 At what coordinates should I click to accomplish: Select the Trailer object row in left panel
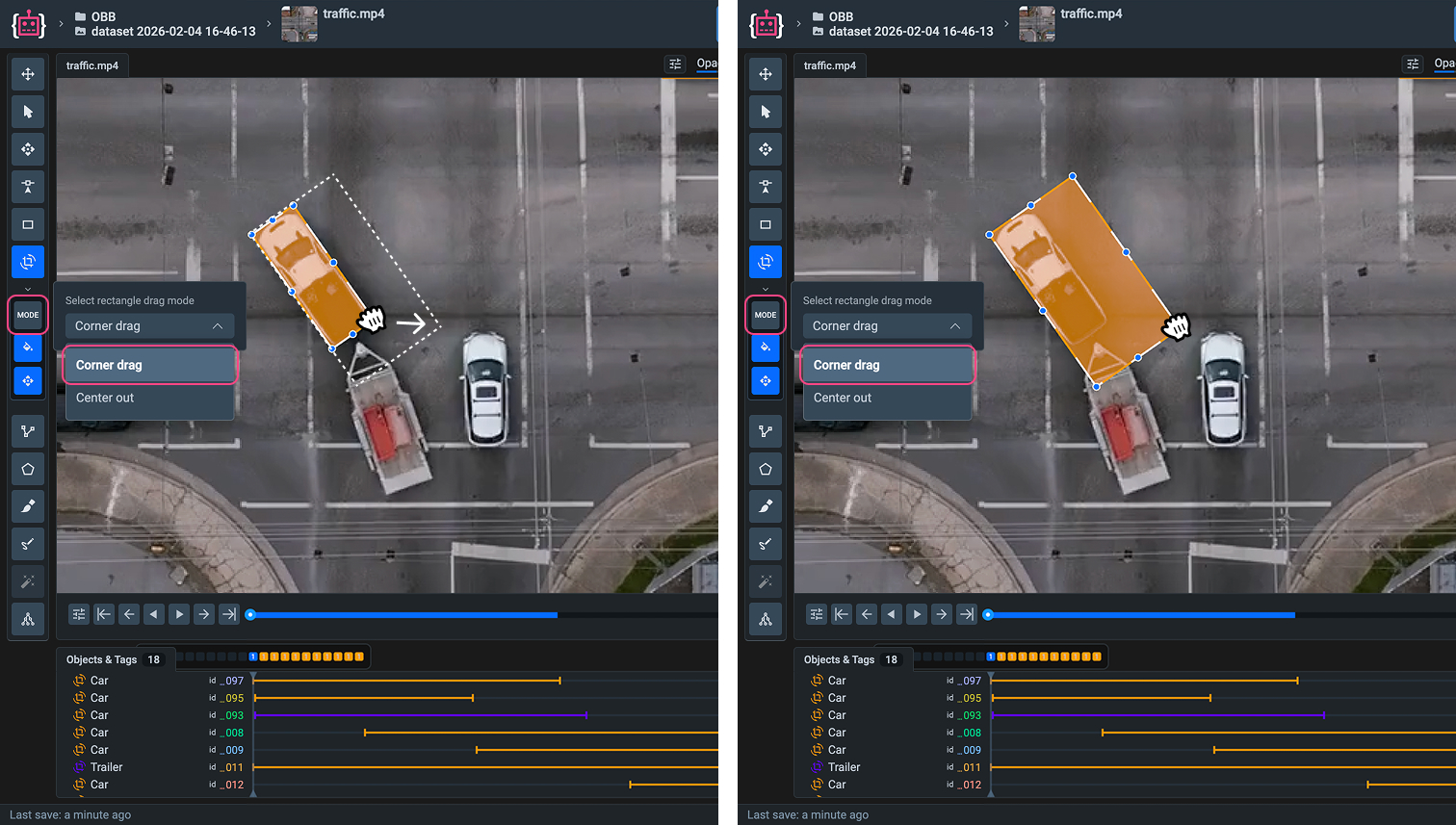coord(106,767)
